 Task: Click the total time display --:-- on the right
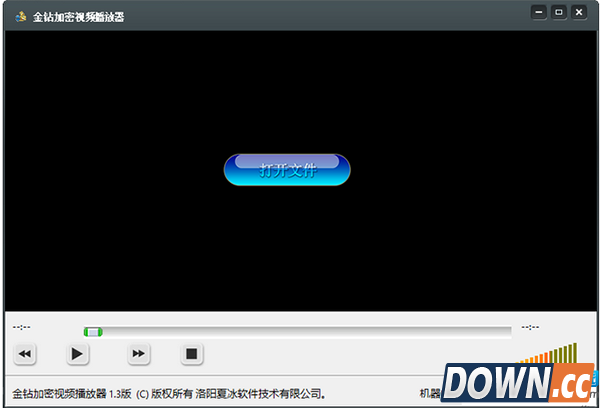click(x=530, y=327)
